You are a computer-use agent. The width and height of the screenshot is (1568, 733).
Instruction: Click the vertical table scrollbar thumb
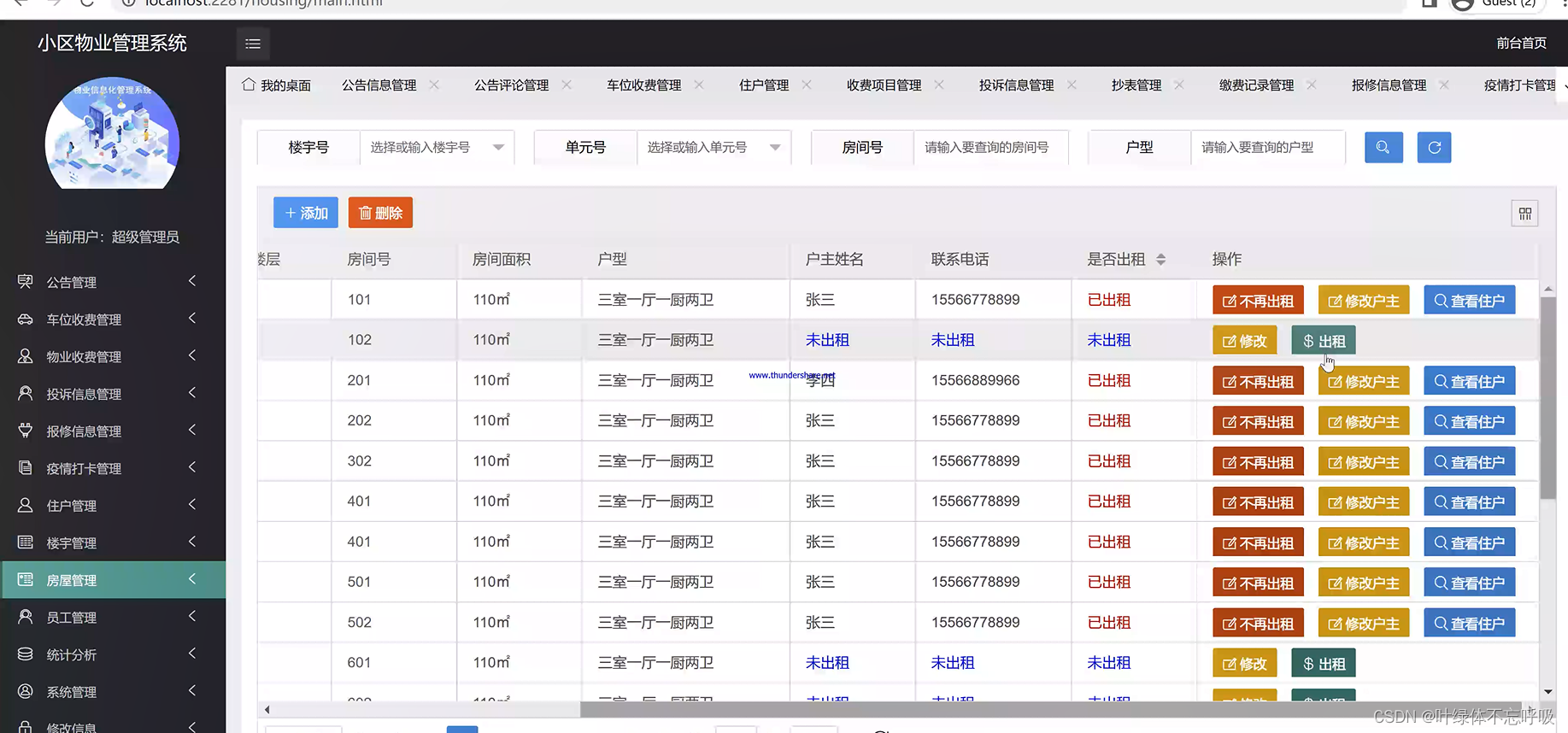point(1548,398)
